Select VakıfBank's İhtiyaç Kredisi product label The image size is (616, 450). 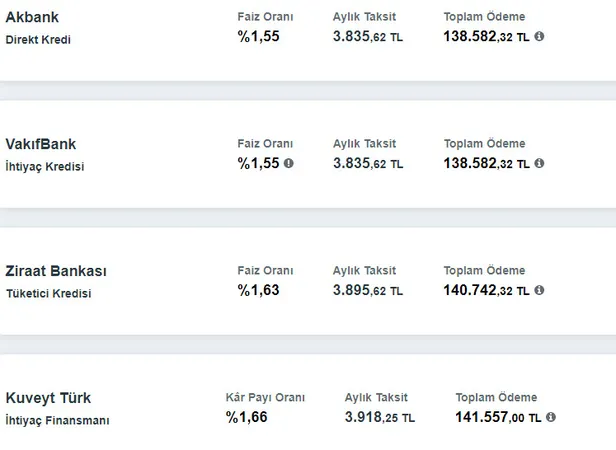45,167
